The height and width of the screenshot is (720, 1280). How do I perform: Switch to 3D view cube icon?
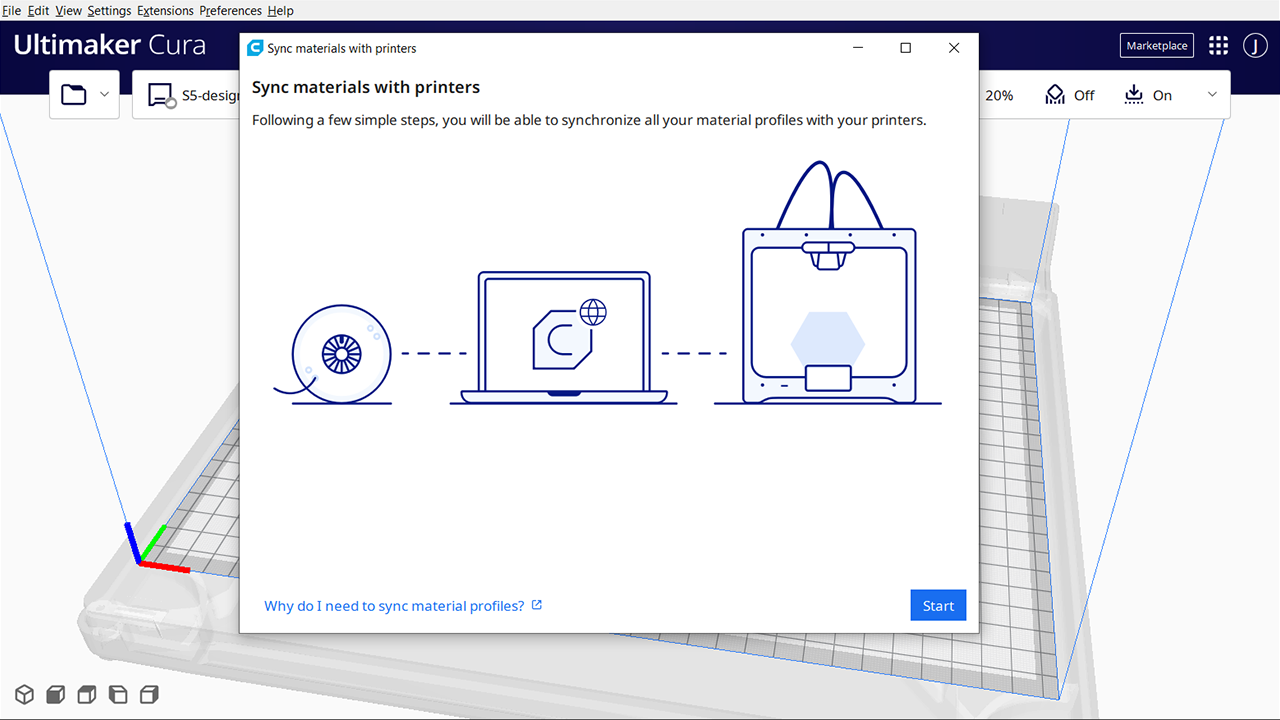pos(24,694)
